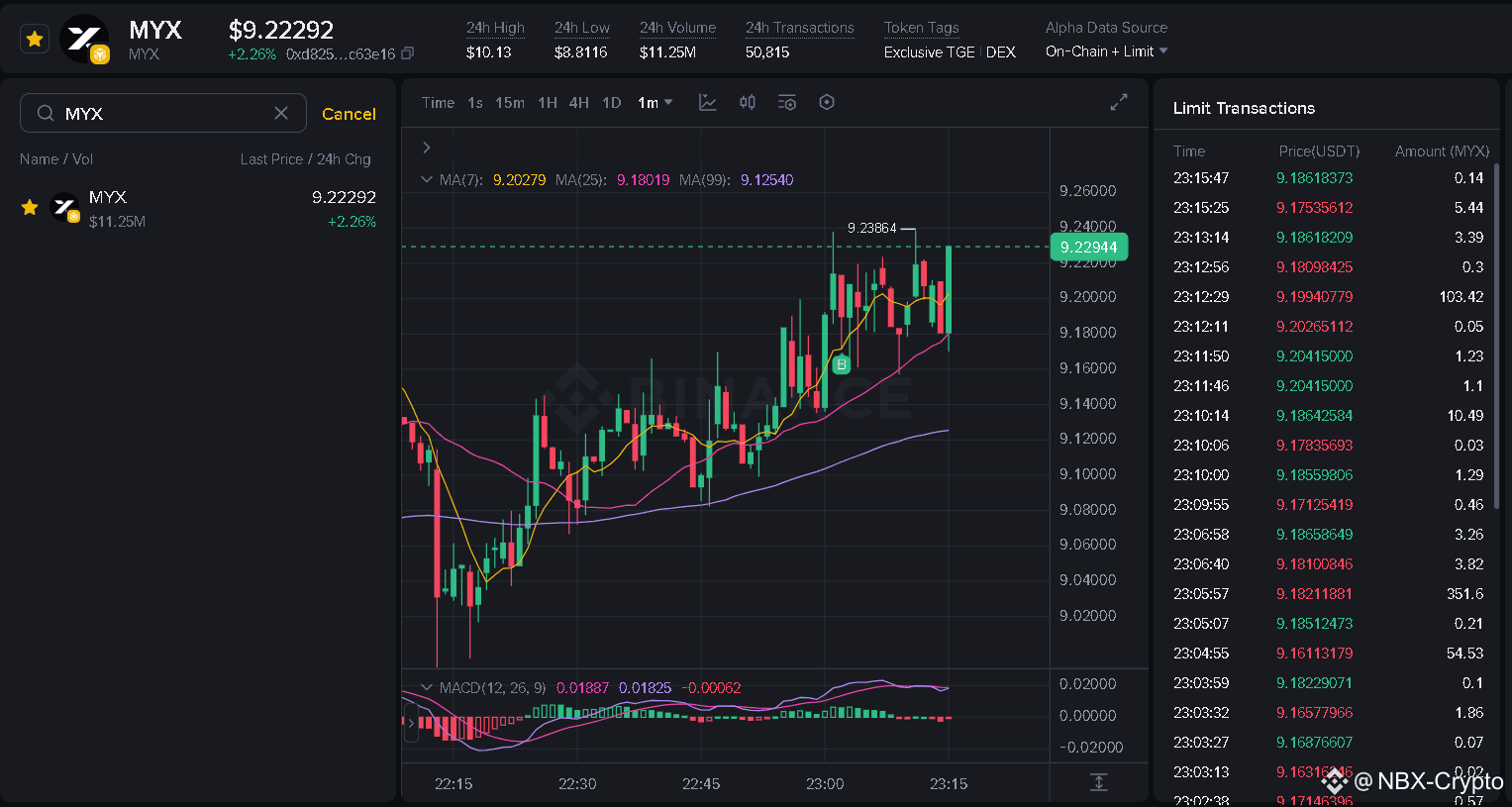Expand the chart to fullscreen
This screenshot has height=807, width=1512.
(x=1119, y=102)
